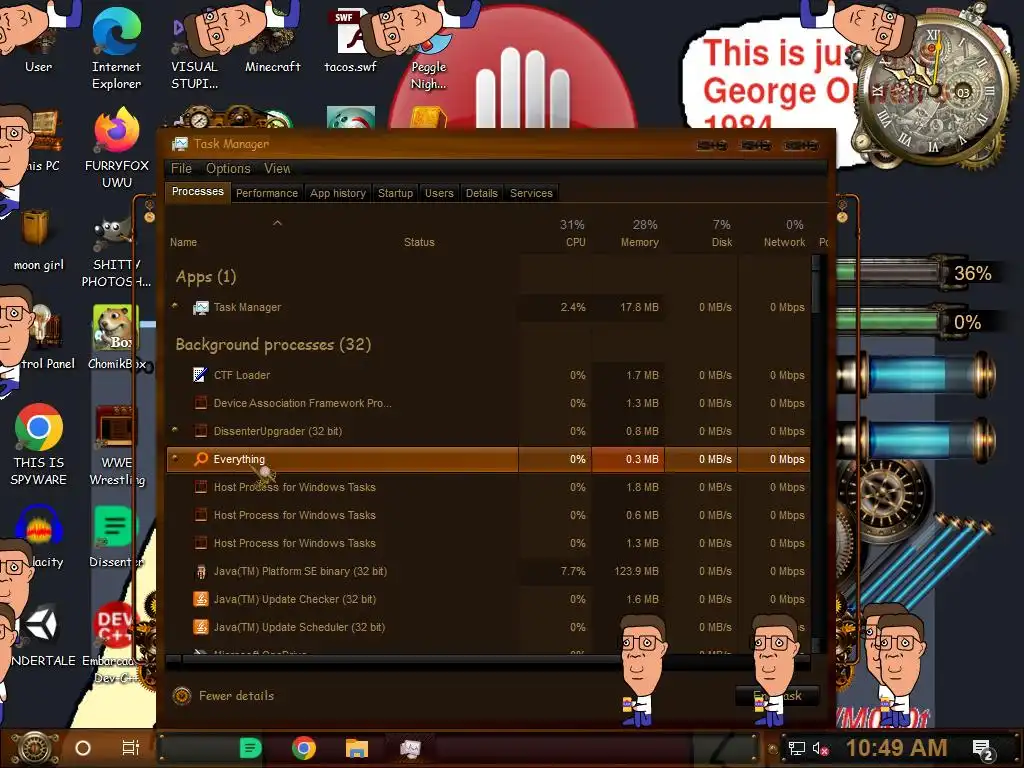Open File Explorer from the taskbar
1024x768 pixels.
[357, 748]
